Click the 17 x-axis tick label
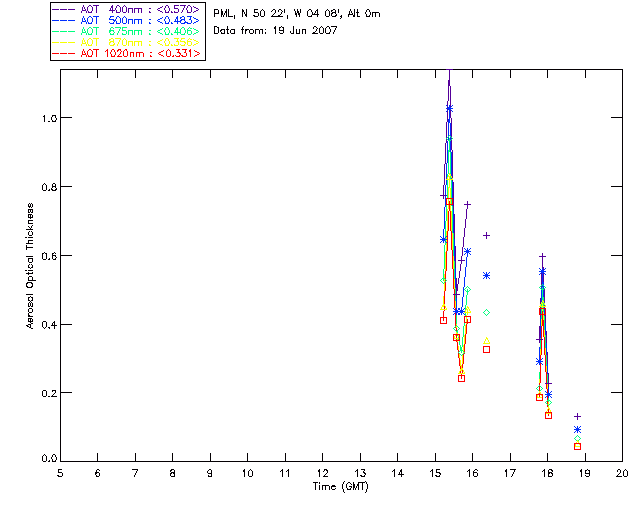This screenshot has width=640, height=512. tap(510, 473)
